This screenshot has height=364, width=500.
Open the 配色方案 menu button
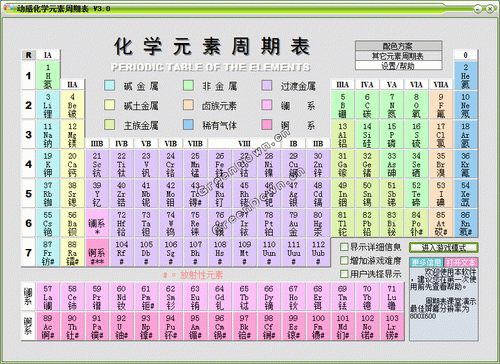click(399, 46)
